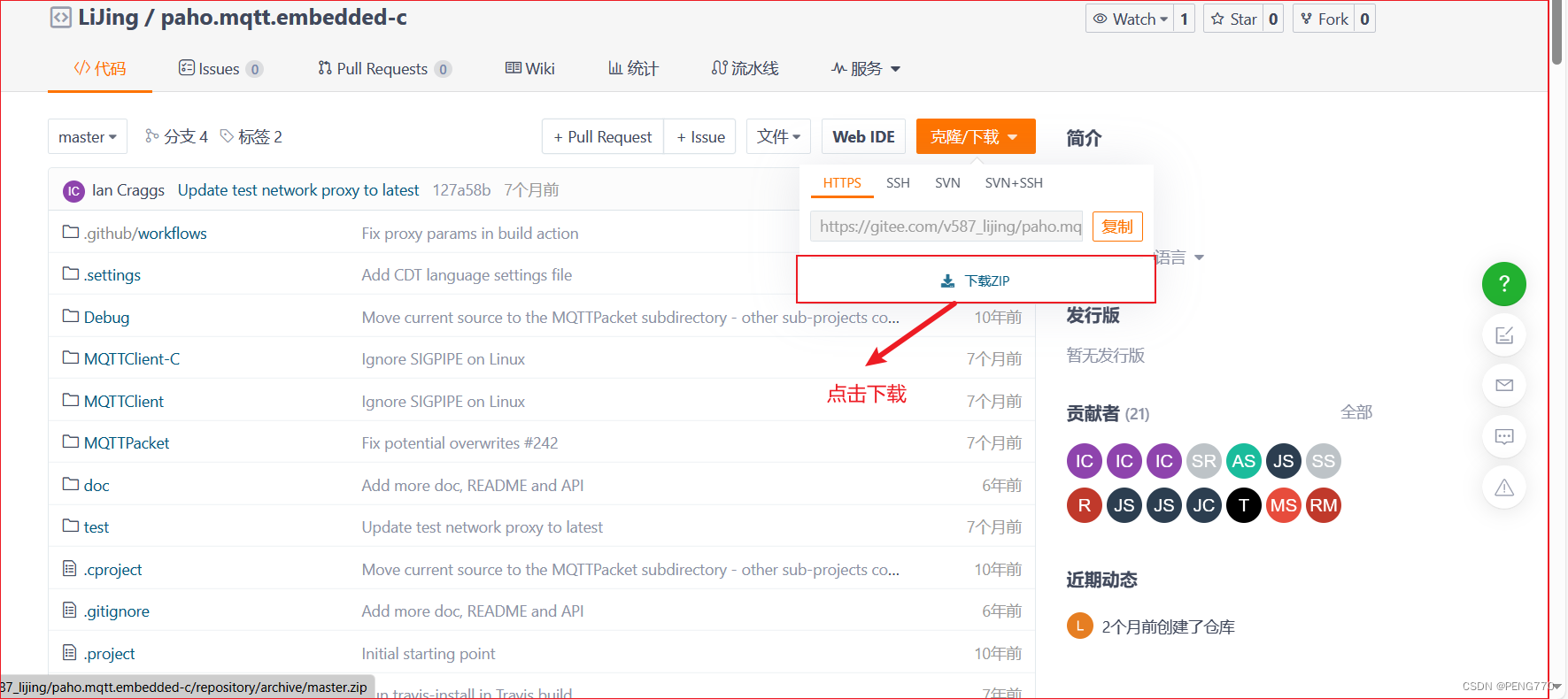Open 标签 2 tags link

pyautogui.click(x=251, y=136)
